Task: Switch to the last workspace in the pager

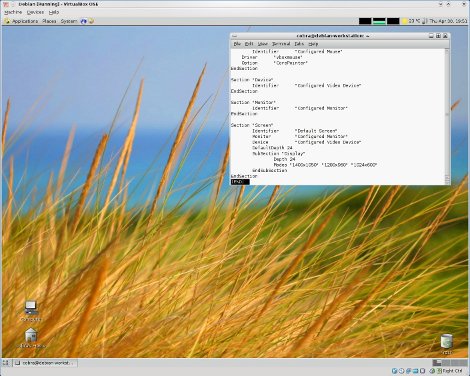Action: pyautogui.click(x=463, y=363)
